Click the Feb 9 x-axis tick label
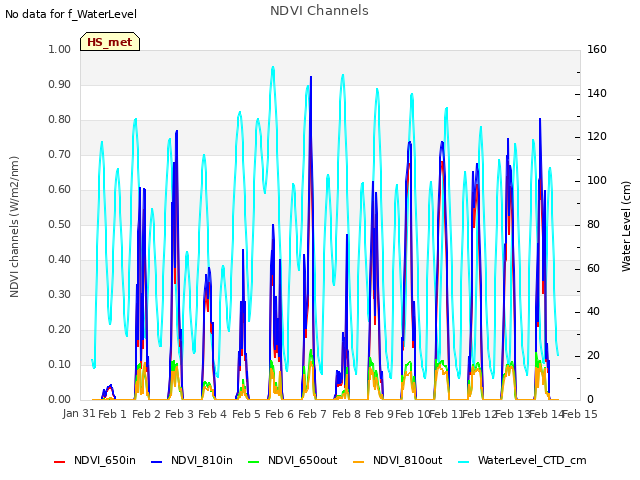The height and width of the screenshot is (480, 640). [379, 414]
